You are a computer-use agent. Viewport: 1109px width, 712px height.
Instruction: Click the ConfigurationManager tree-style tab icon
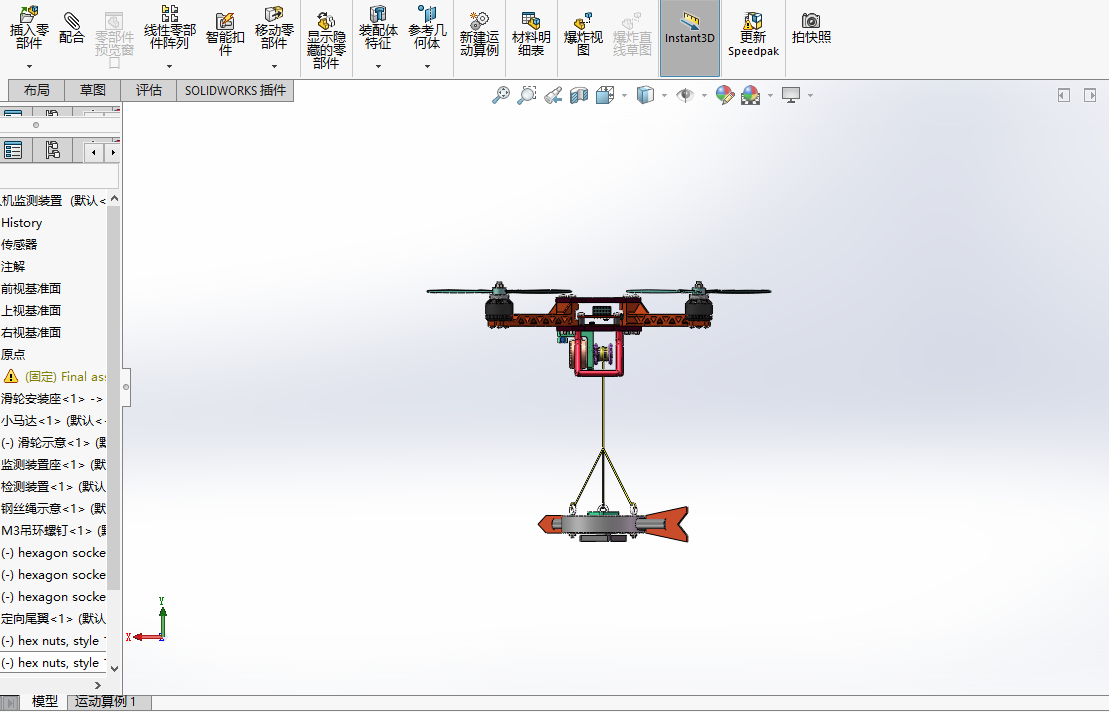52,150
